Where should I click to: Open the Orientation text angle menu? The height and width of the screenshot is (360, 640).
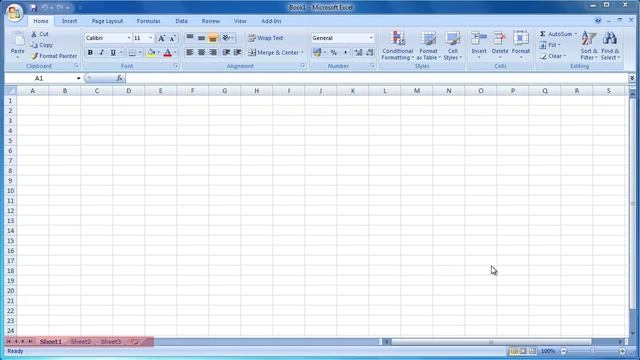coord(228,38)
